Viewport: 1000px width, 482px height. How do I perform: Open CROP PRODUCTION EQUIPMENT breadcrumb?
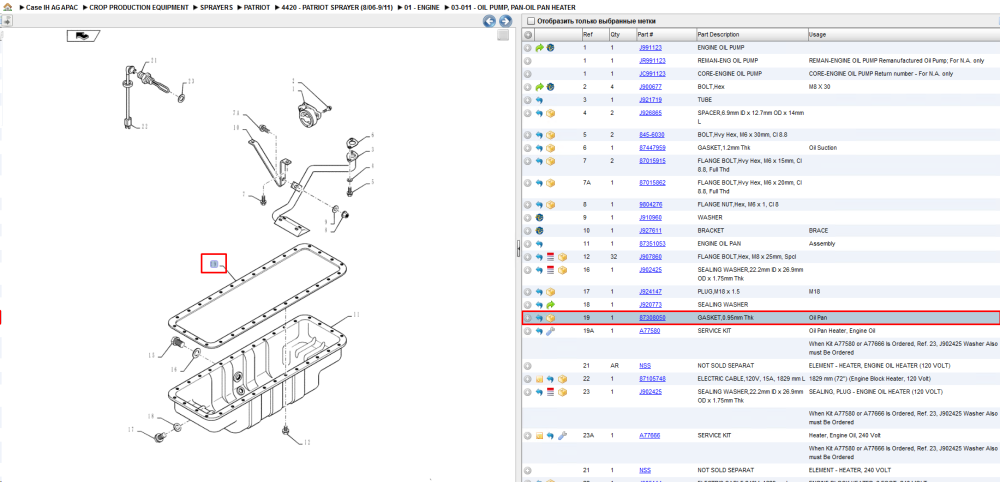(139, 7)
